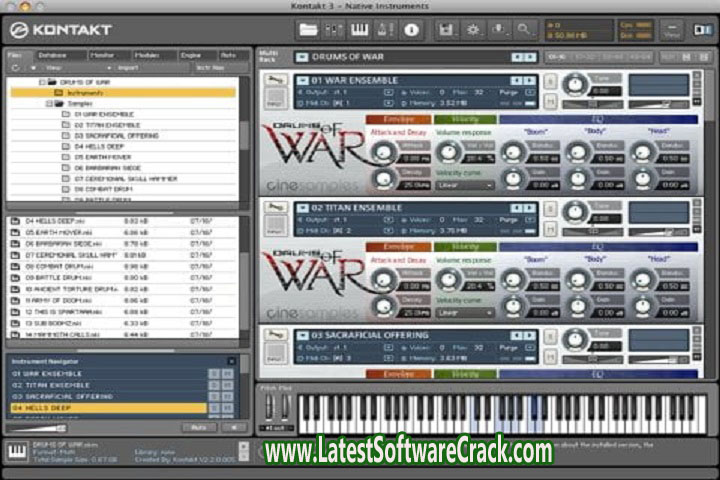This screenshot has width=720, height=480.
Task: Click the Import button in browser
Action: pos(128,68)
